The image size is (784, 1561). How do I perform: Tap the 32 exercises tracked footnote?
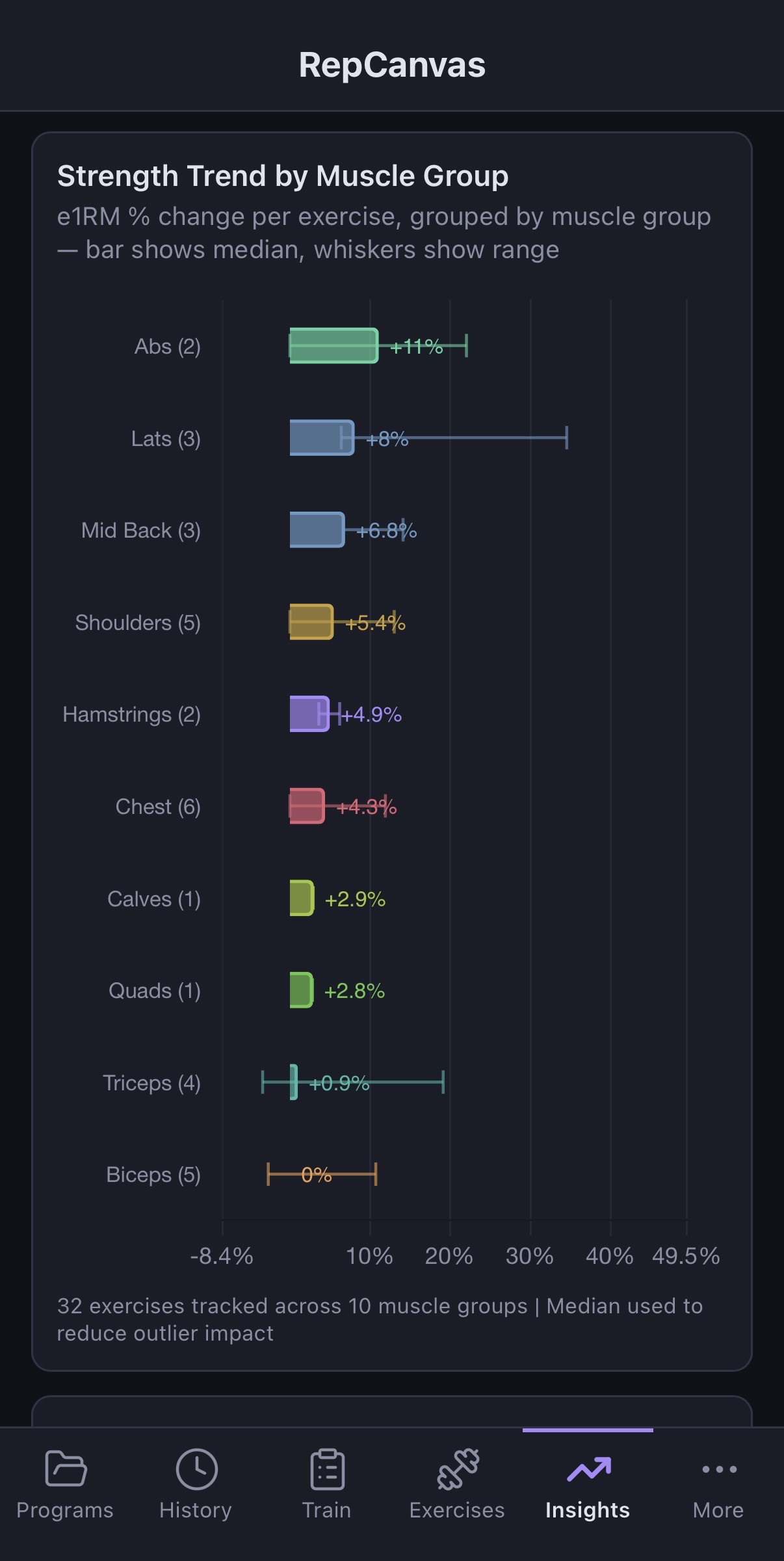[x=380, y=1319]
